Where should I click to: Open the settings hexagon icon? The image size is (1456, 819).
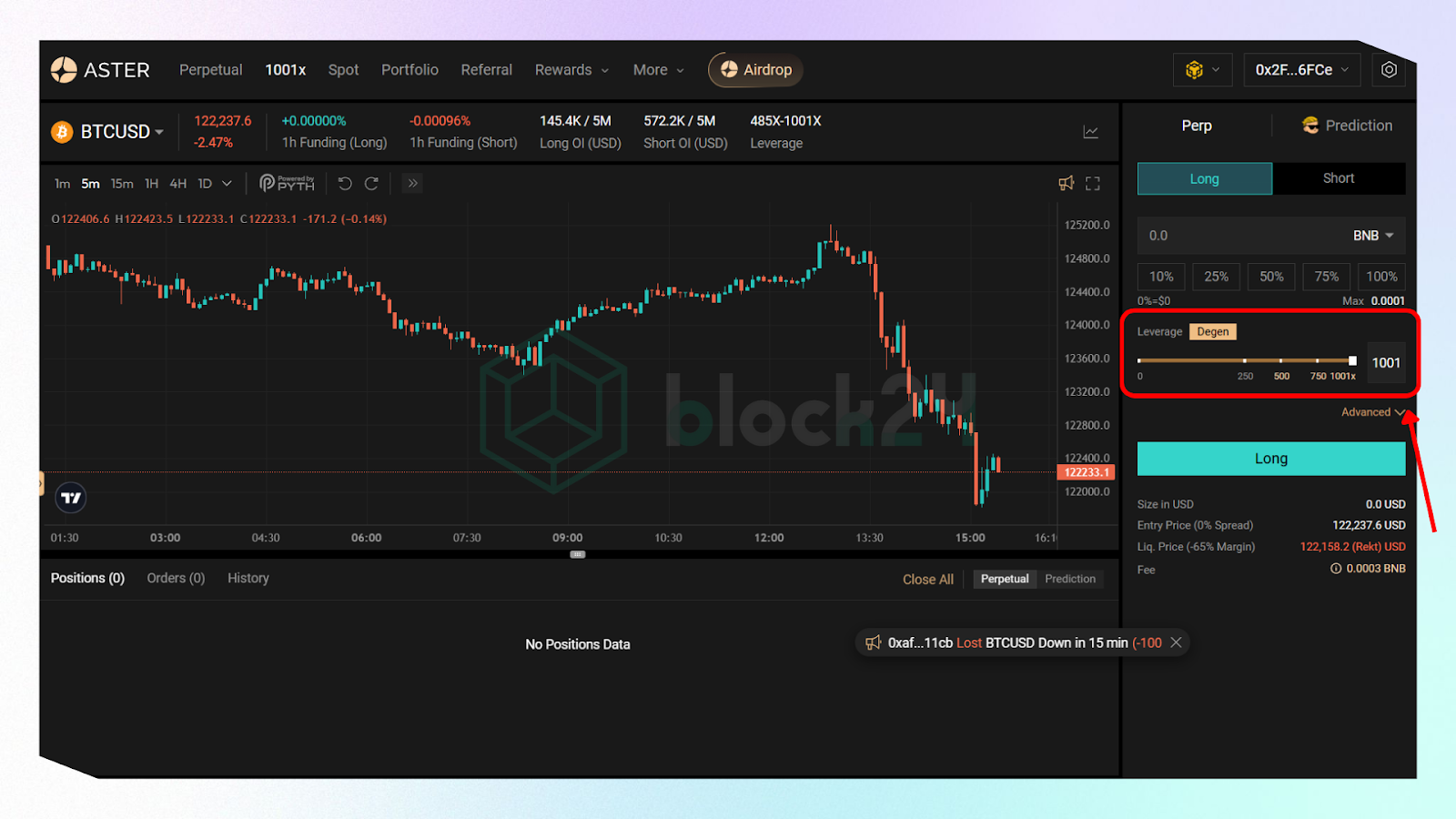[1389, 70]
